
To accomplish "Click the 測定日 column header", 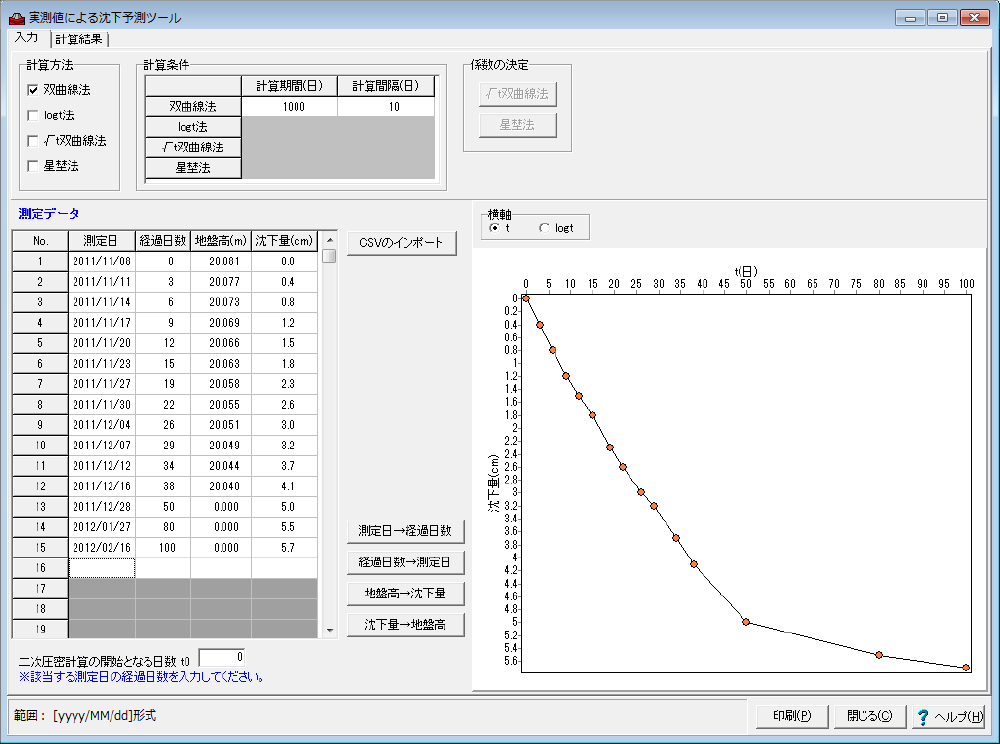I will click(x=101, y=240).
